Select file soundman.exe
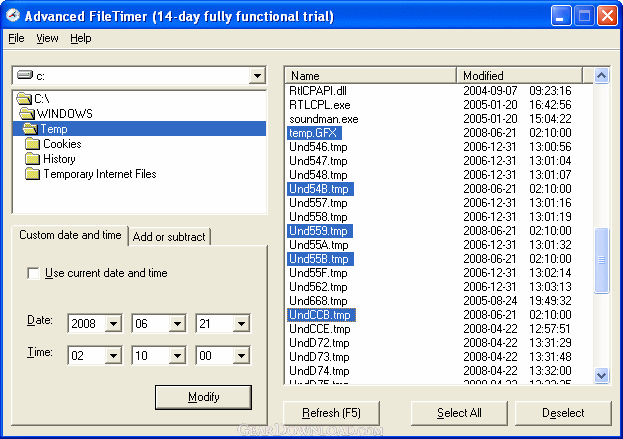The image size is (623, 439). [x=324, y=119]
